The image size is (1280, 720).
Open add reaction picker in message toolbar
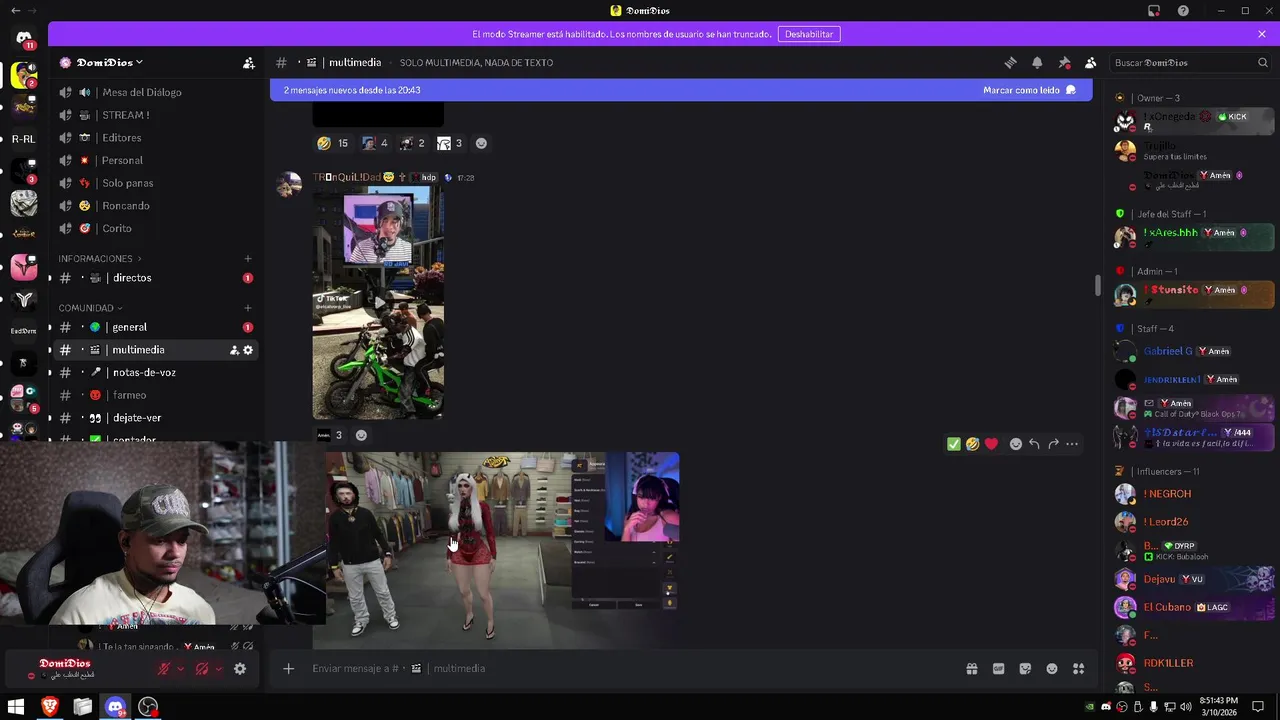tap(1016, 444)
